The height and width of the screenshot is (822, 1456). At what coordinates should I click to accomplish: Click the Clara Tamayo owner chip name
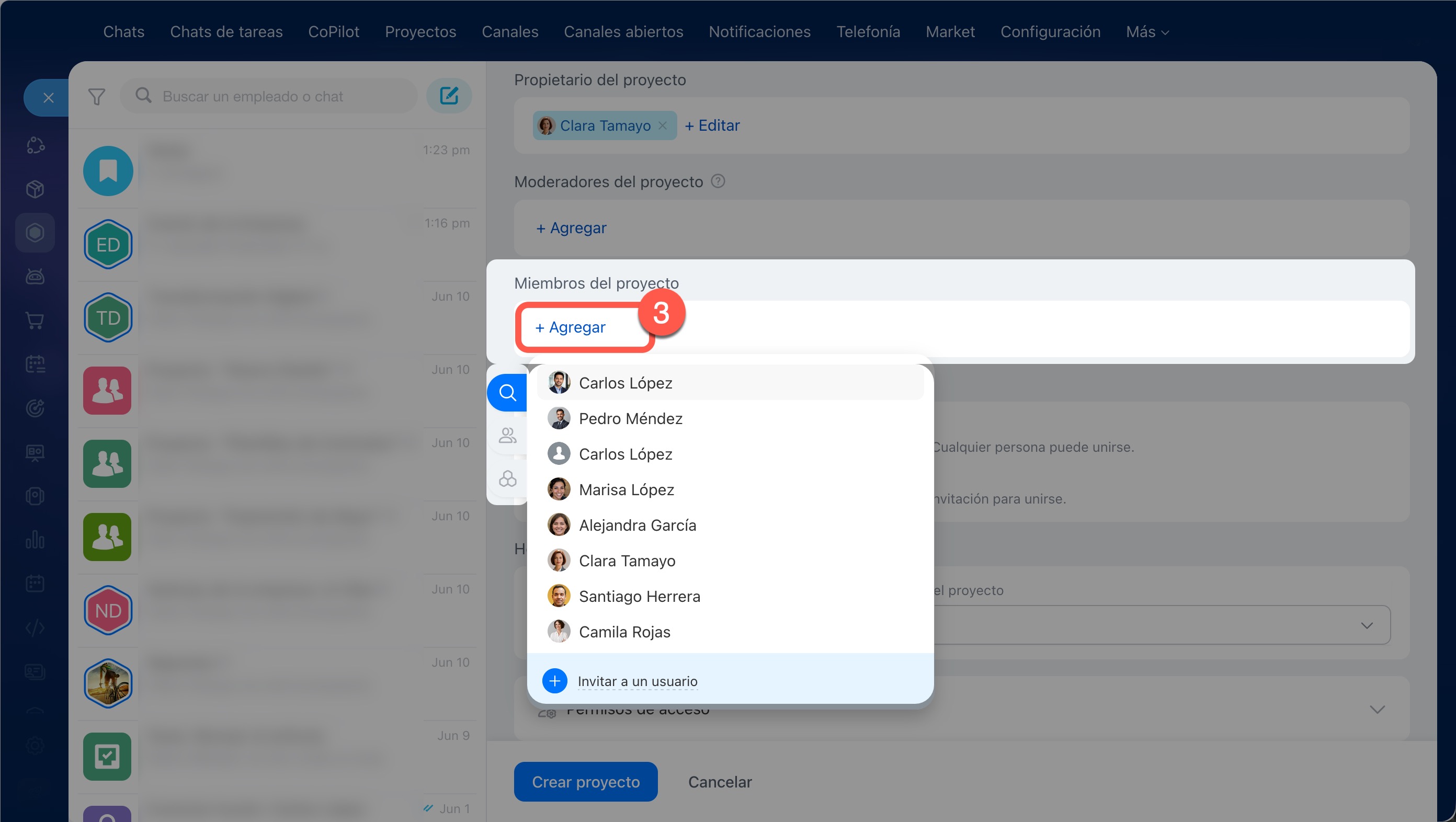[x=605, y=125]
